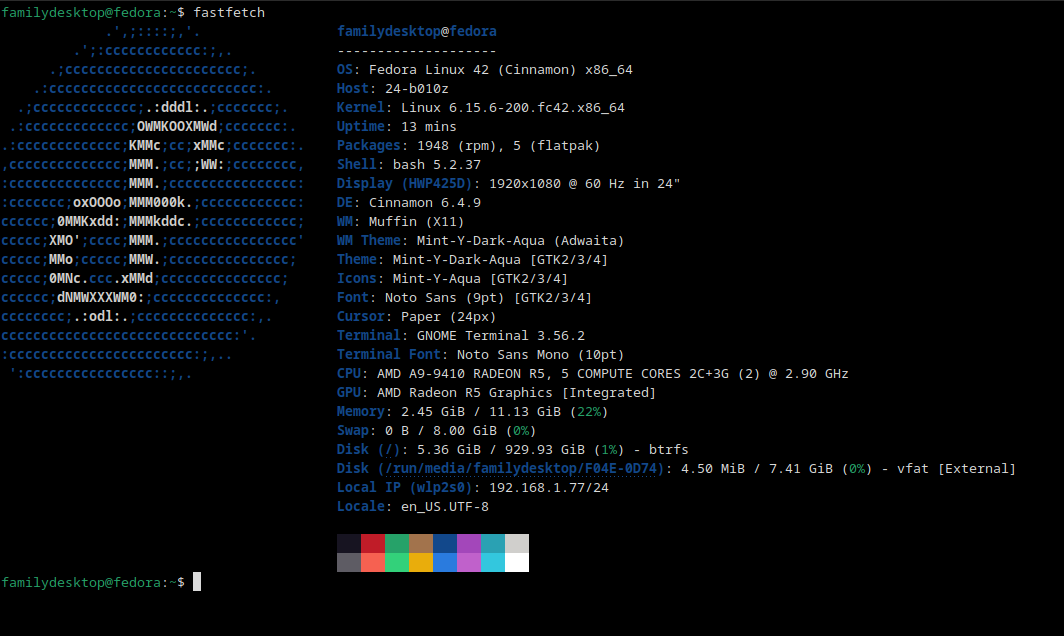Click the underlined root (/) disk path
This screenshot has width=1064, height=636.
pos(389,449)
